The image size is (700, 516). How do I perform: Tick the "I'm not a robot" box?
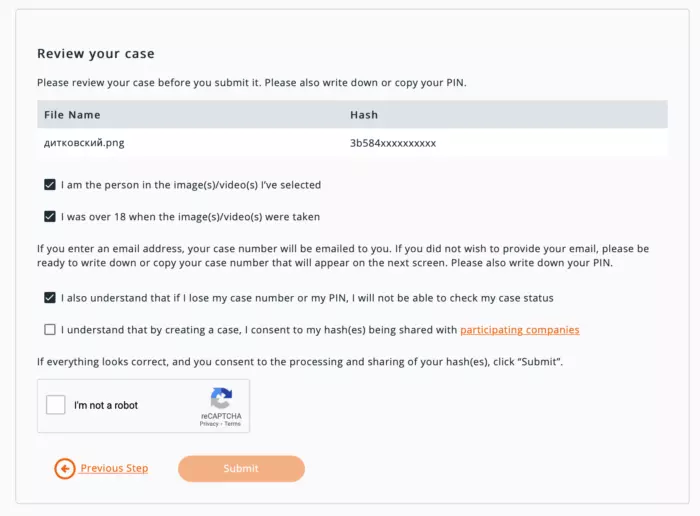click(x=57, y=405)
